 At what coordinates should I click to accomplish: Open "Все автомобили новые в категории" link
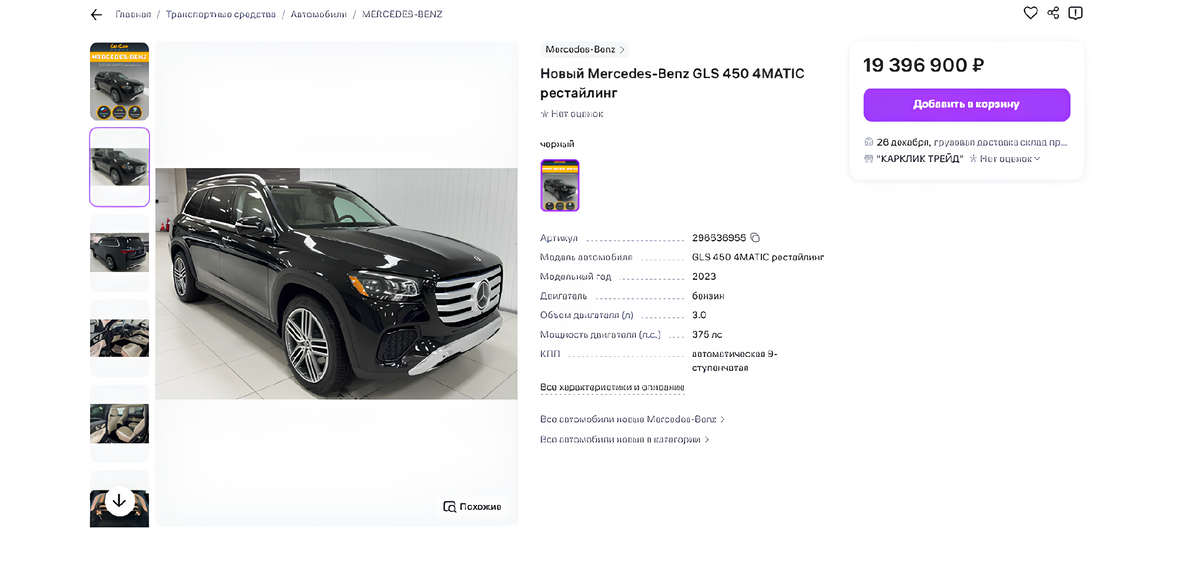pyautogui.click(x=624, y=439)
